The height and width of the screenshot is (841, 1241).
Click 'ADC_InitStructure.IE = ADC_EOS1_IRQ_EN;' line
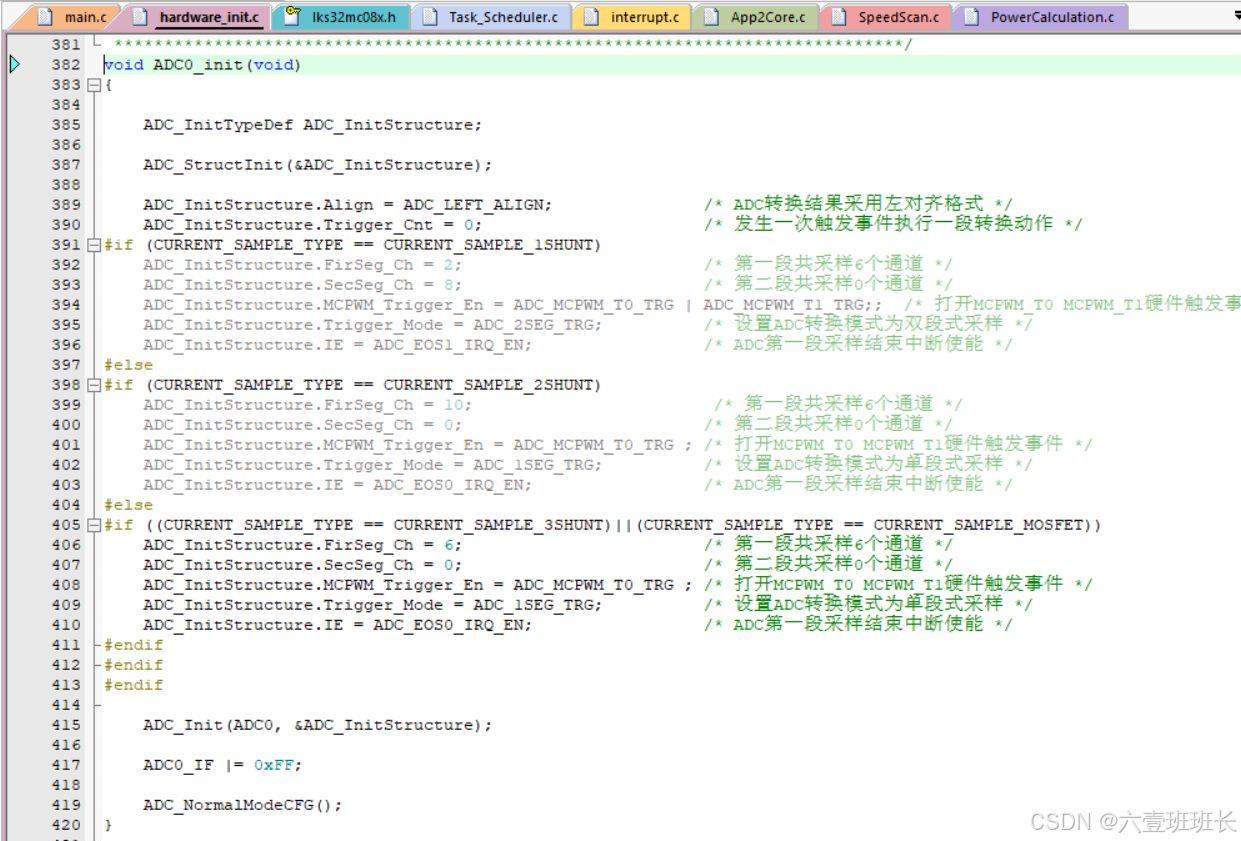pos(337,345)
